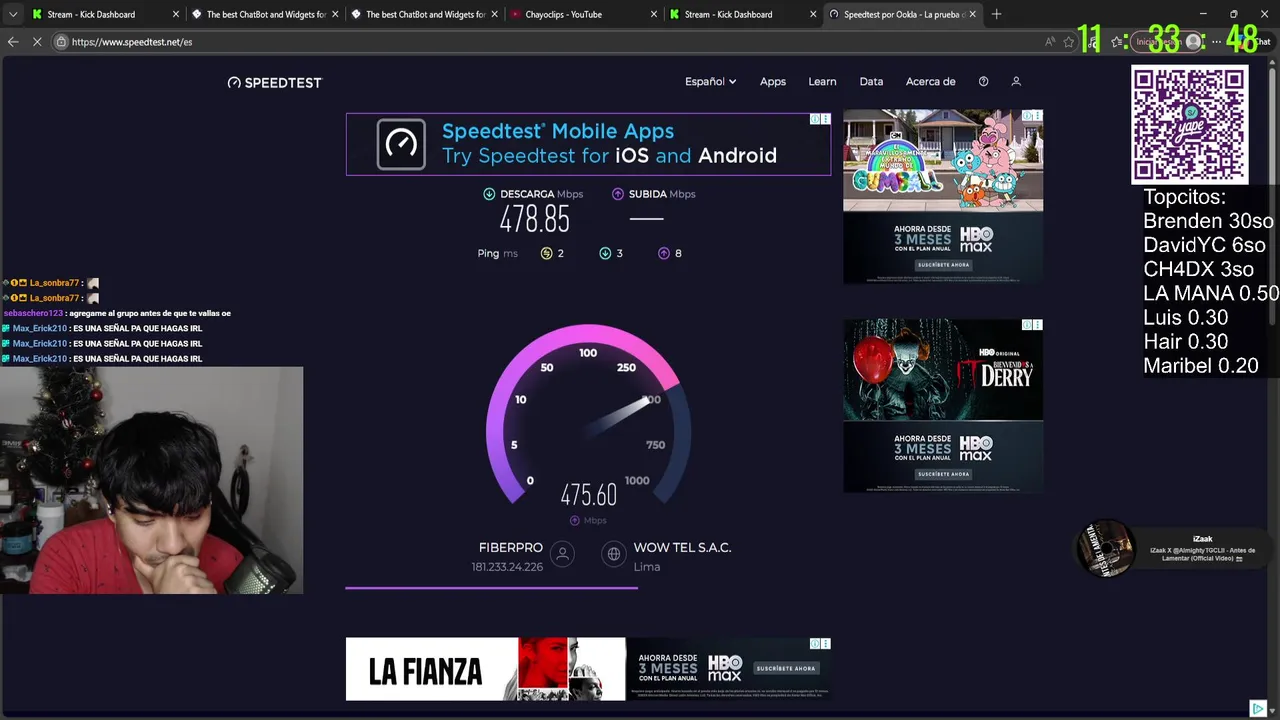1280x720 pixels.
Task: Click the download ping icon showing 3
Action: [605, 253]
